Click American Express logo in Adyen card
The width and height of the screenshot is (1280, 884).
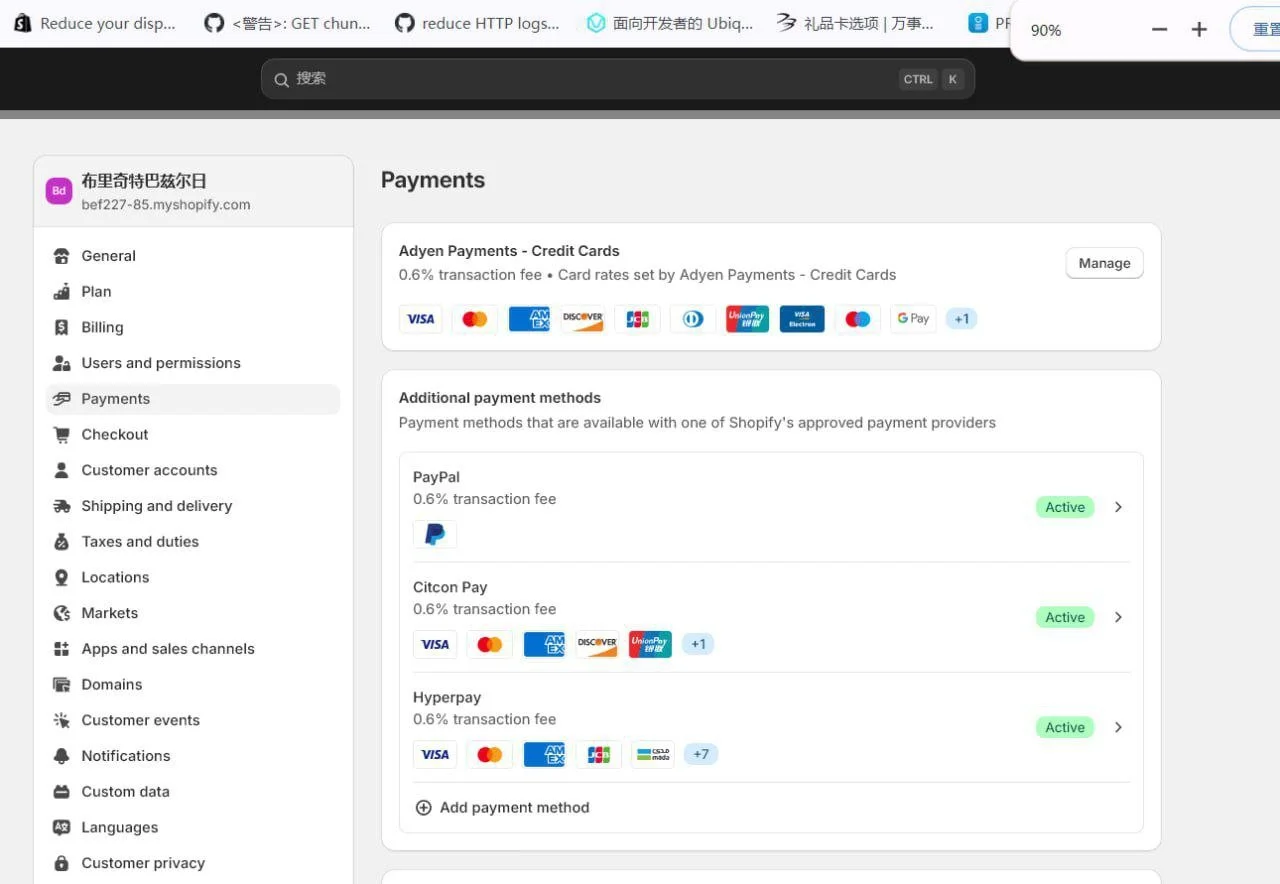529,319
